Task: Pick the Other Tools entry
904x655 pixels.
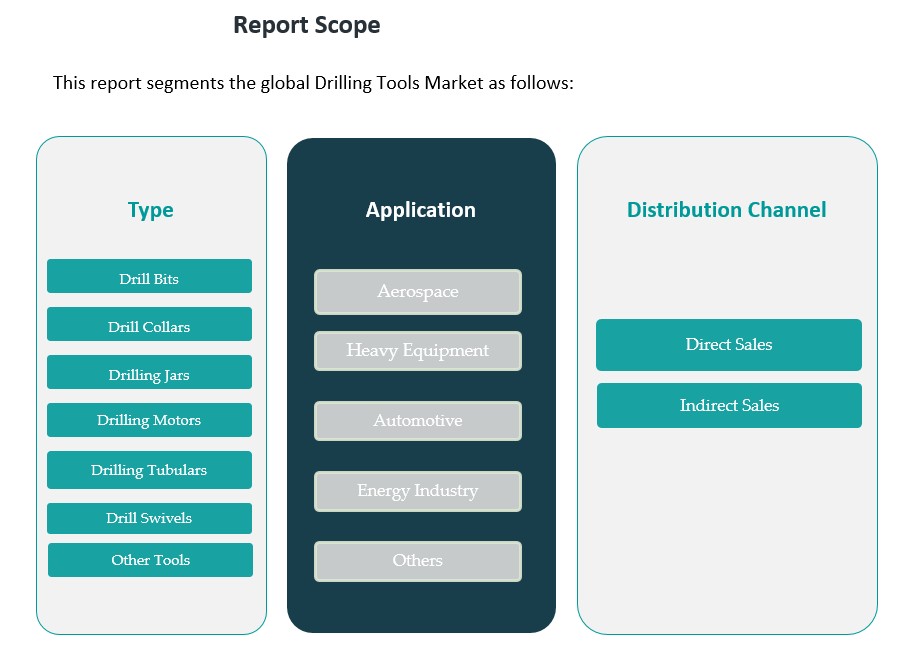Action: 150,560
